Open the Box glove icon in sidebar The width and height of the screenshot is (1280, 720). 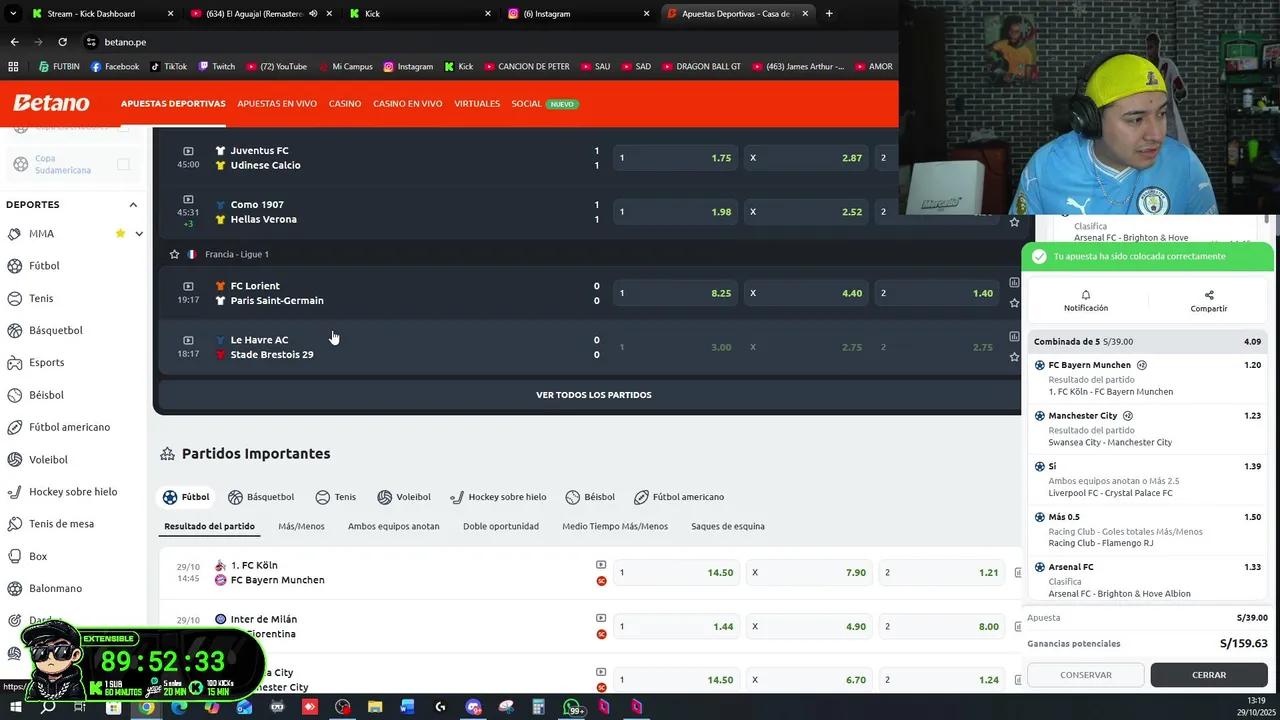coord(14,556)
